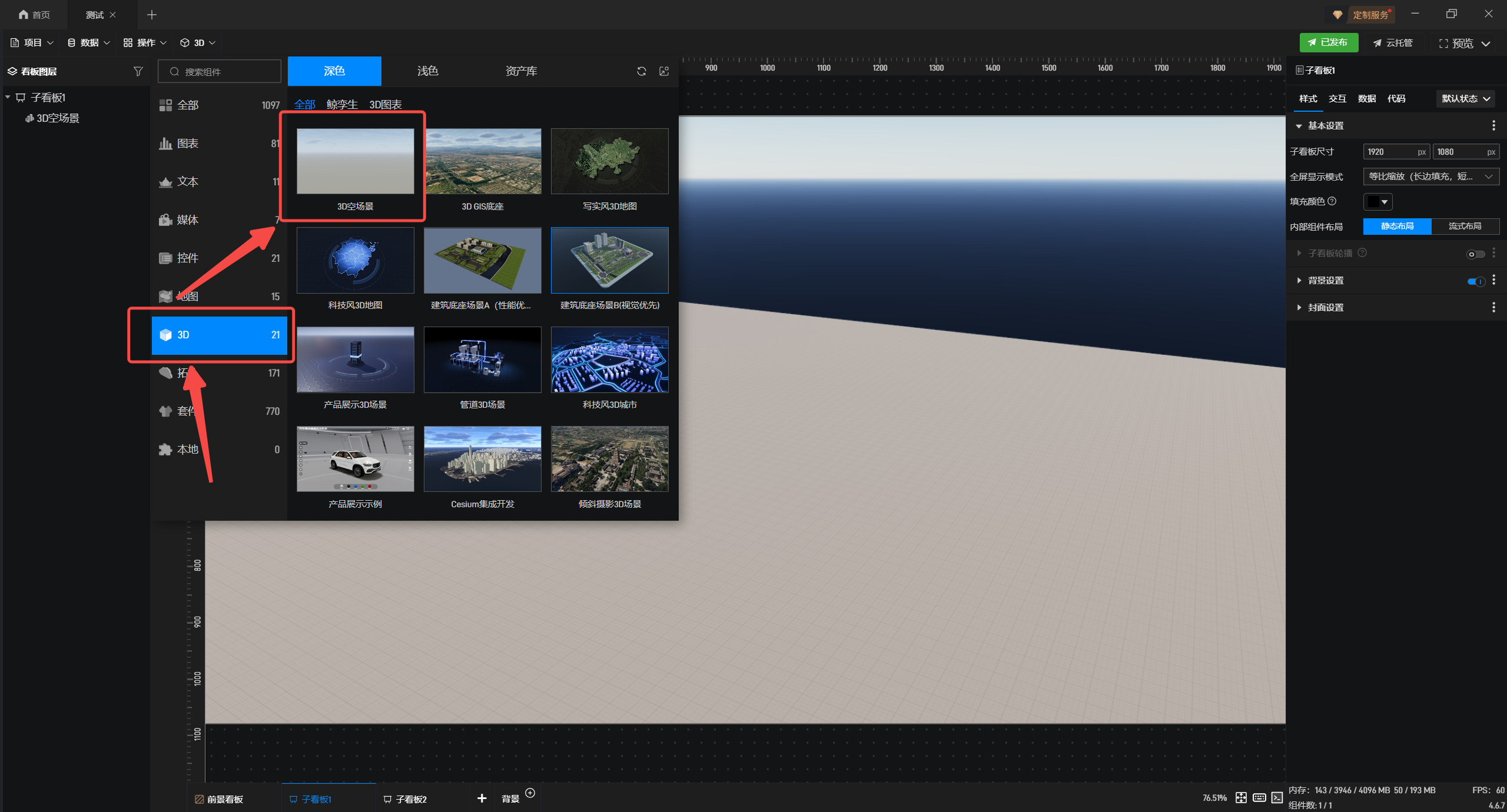Image resolution: width=1507 pixels, height=812 pixels.
Task: Click the refresh icon in component panel
Action: pos(642,71)
